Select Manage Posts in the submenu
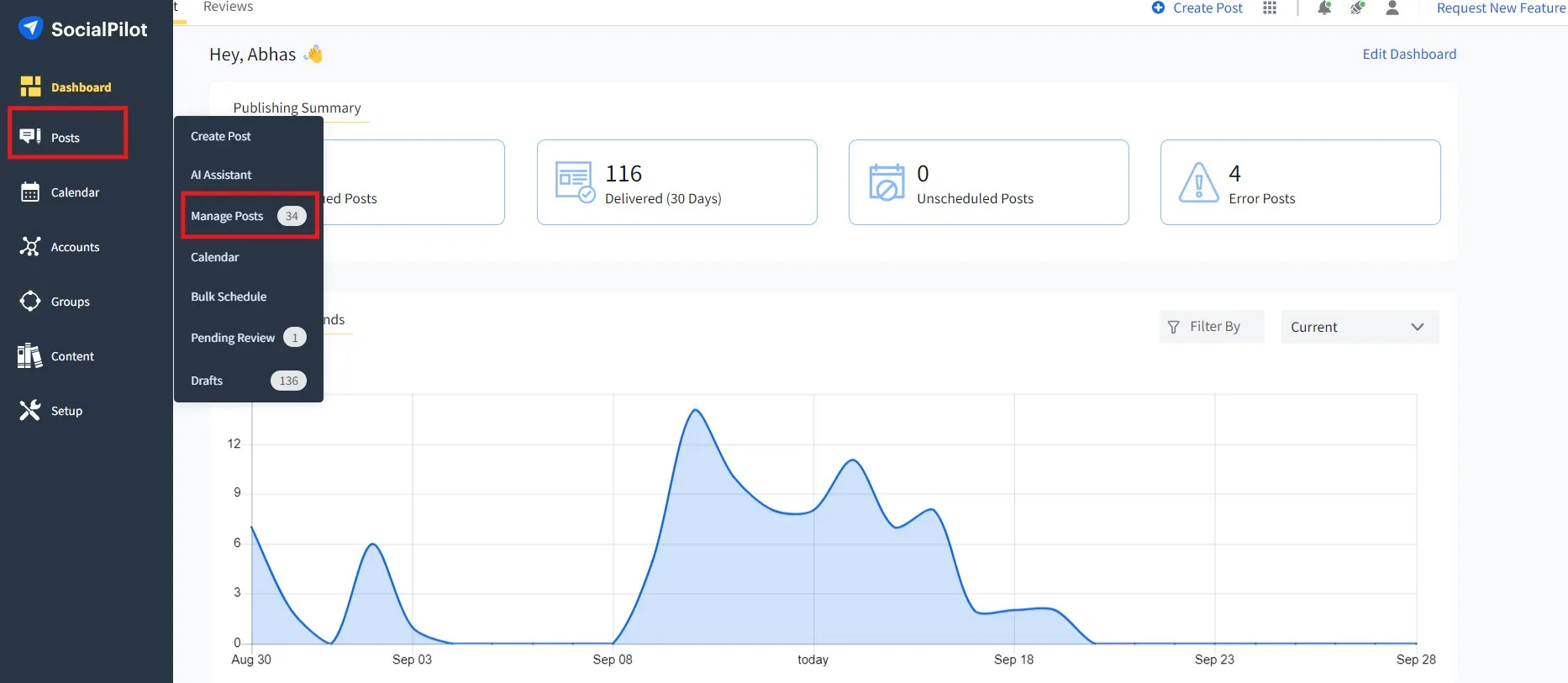Viewport: 1568px width, 683px height. [228, 216]
